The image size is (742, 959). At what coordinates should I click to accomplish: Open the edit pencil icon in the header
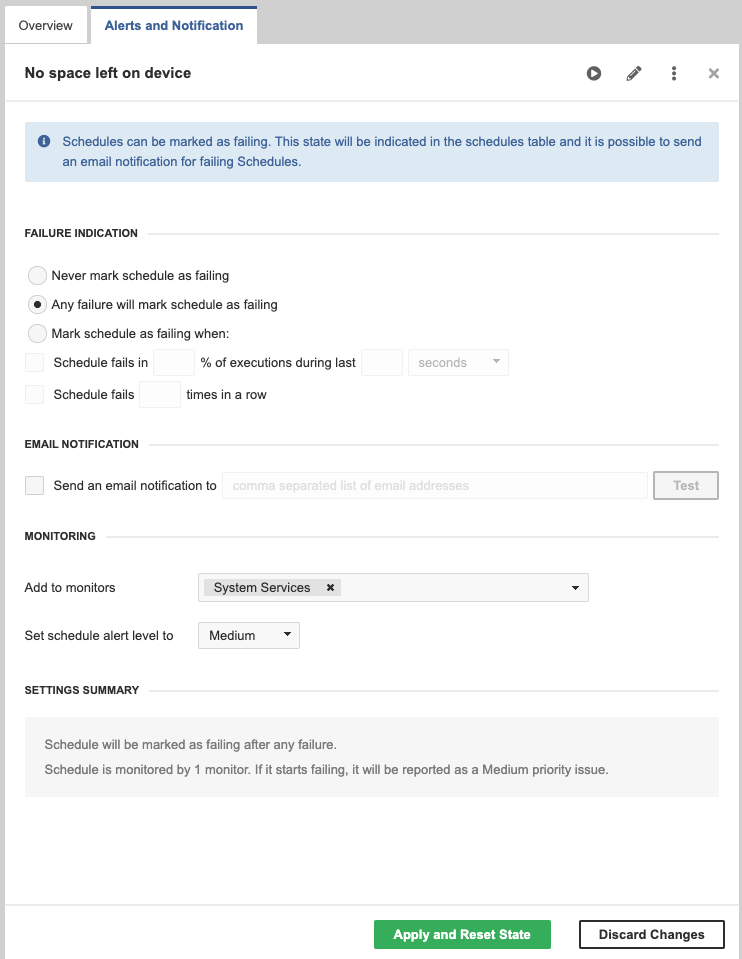pos(634,73)
